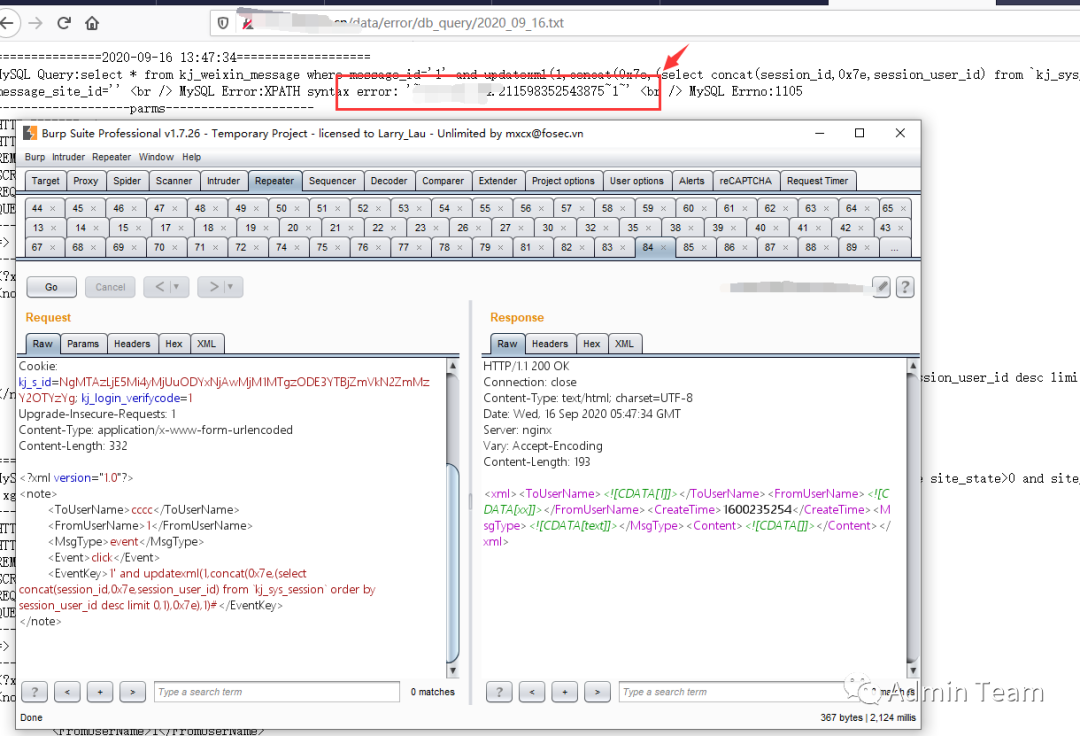1080x736 pixels.
Task: Select the Request Headers tab
Action: coord(132,344)
